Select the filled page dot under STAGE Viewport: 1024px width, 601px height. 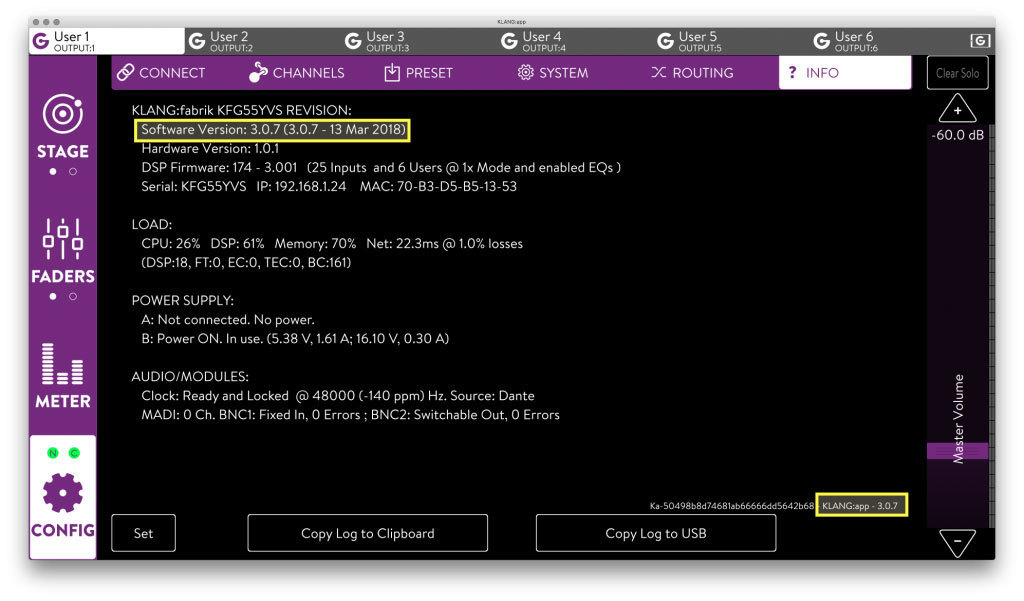(x=53, y=172)
